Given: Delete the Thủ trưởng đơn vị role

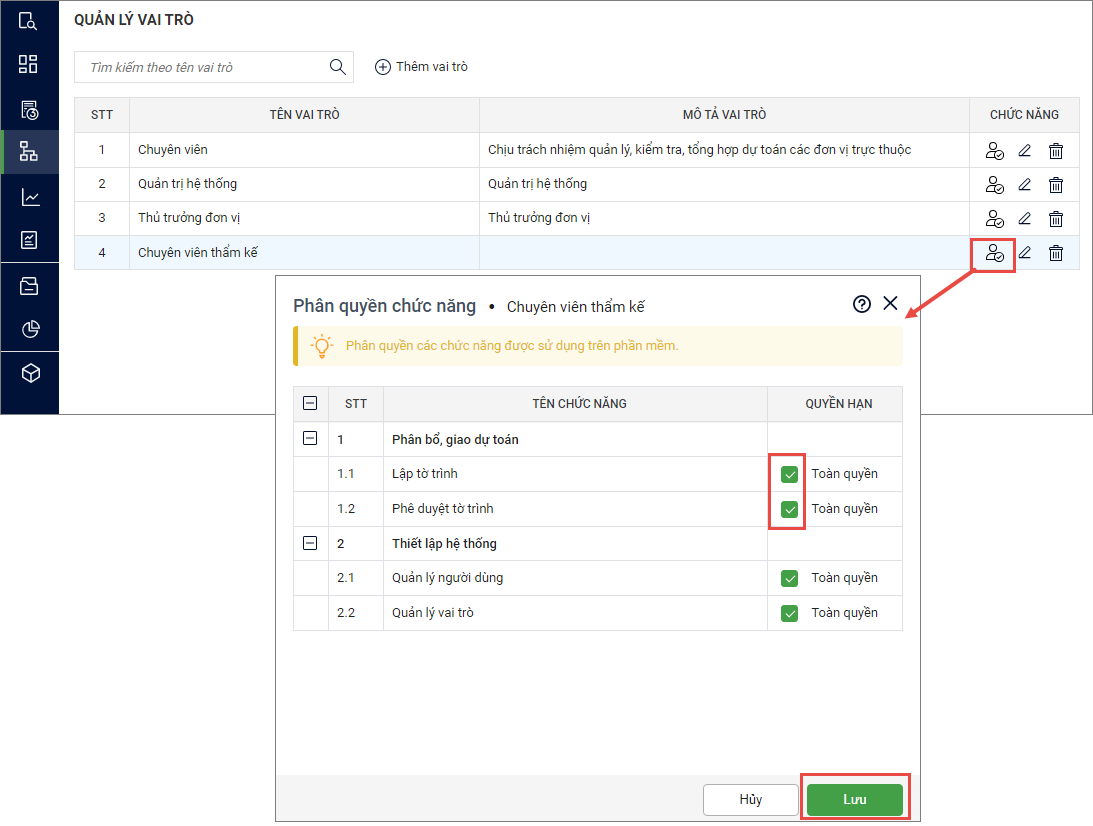Looking at the screenshot, I should [1055, 219].
